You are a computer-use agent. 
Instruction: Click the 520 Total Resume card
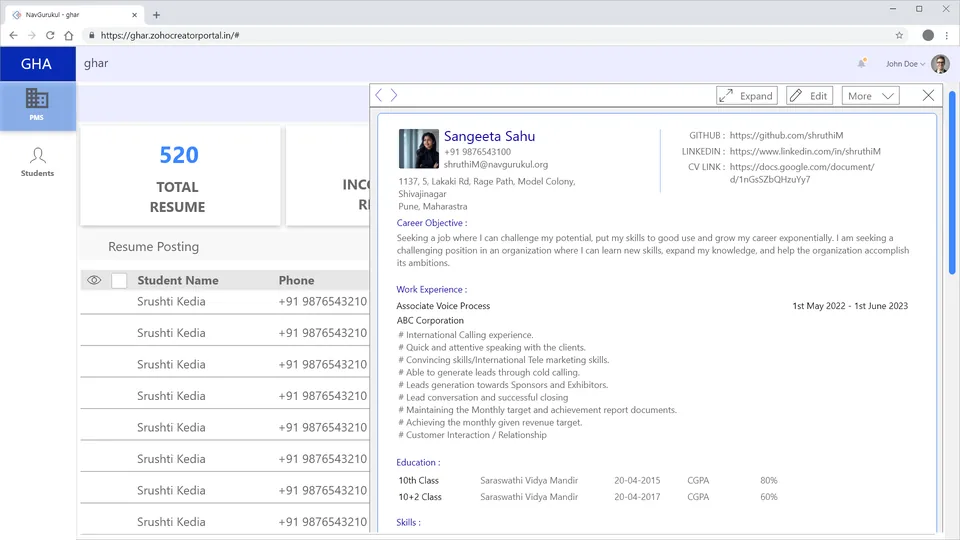click(x=180, y=176)
